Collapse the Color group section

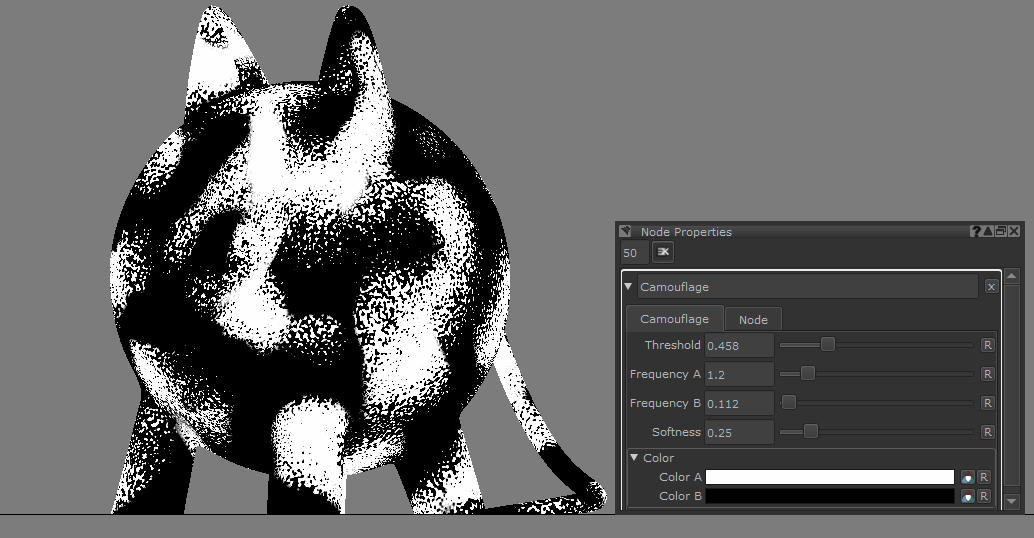[x=634, y=458]
